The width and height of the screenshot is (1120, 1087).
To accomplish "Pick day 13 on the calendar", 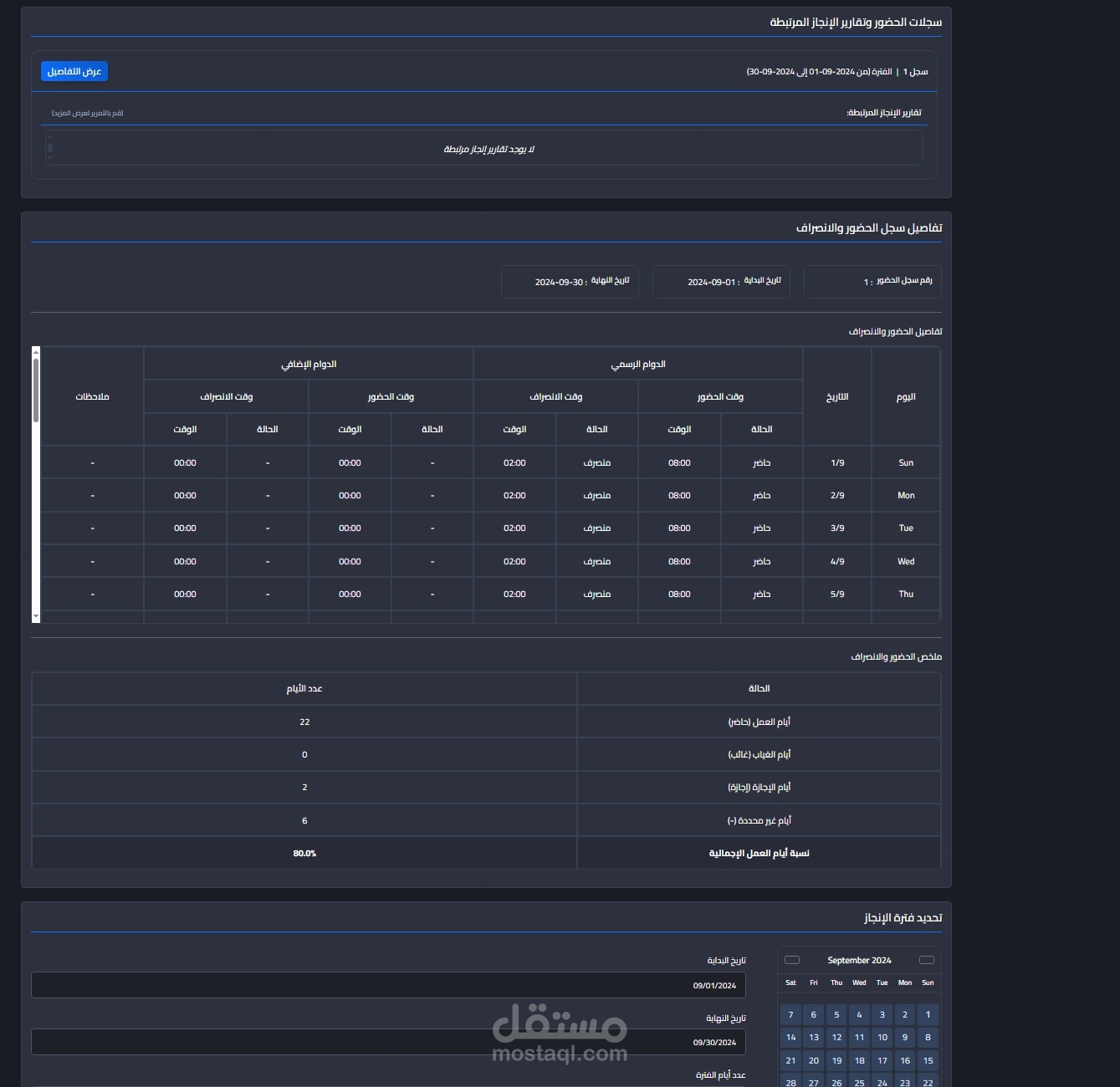I will [x=813, y=1038].
